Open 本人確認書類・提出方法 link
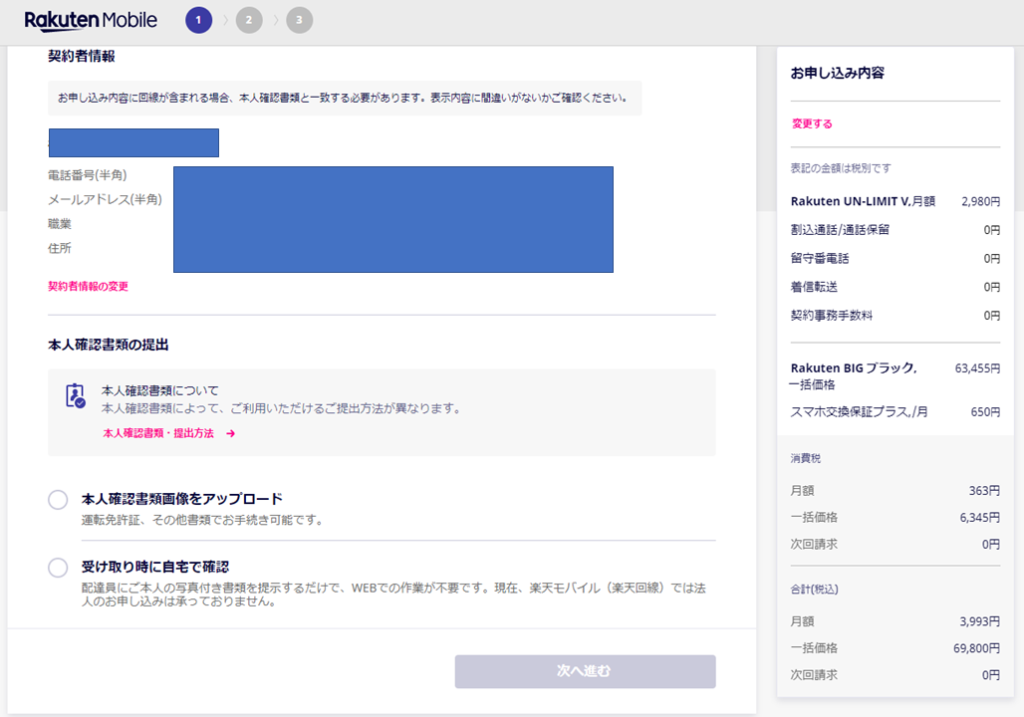1024x717 pixels. coord(159,434)
